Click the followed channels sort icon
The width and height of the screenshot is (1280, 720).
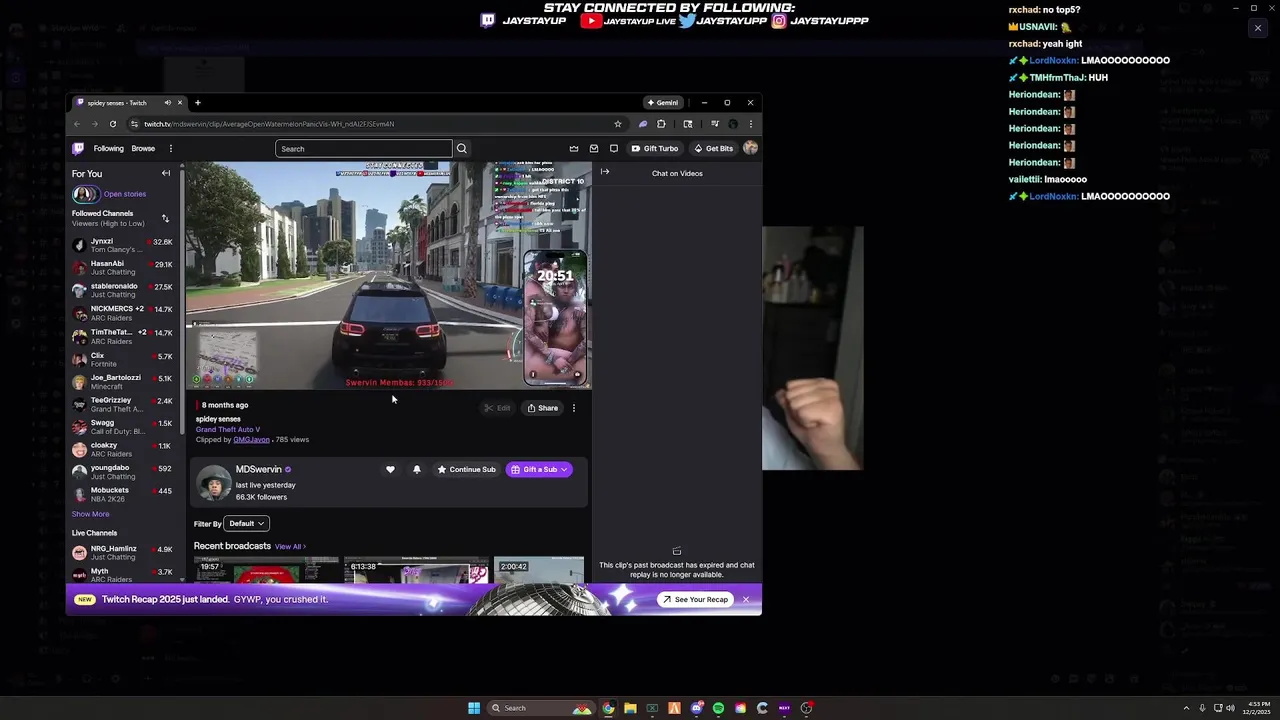(165, 218)
